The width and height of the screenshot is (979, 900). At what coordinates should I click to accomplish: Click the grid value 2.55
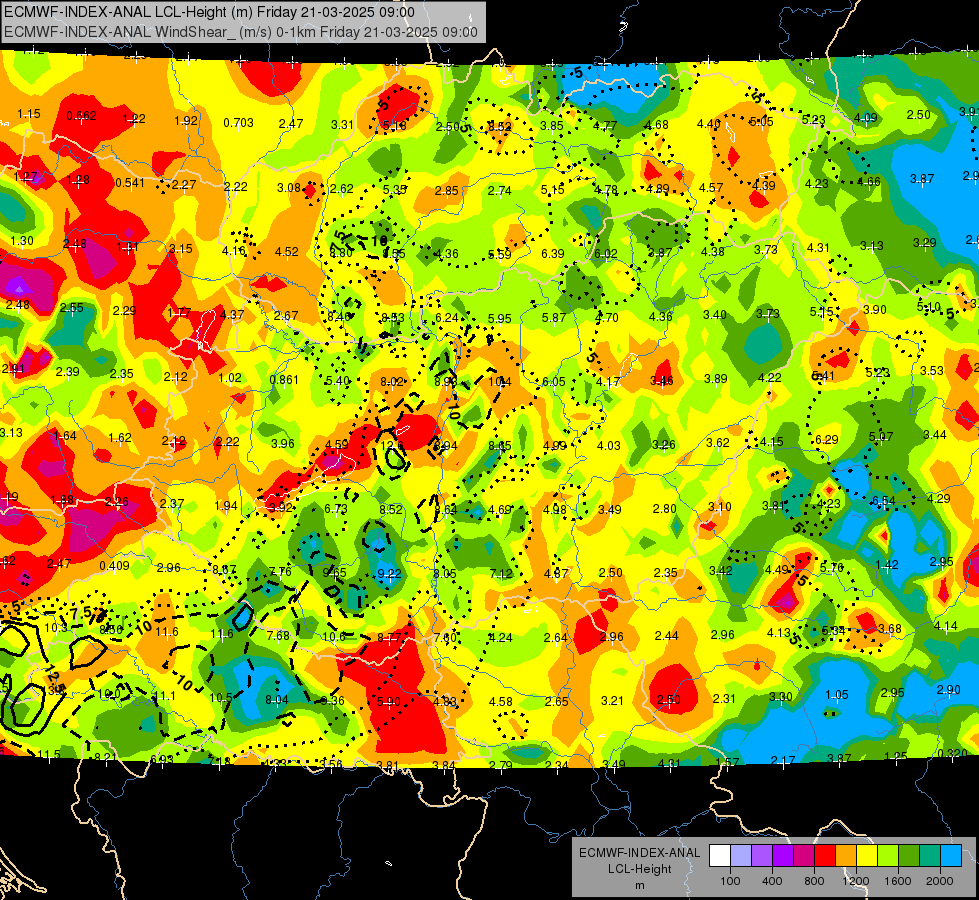(72, 307)
